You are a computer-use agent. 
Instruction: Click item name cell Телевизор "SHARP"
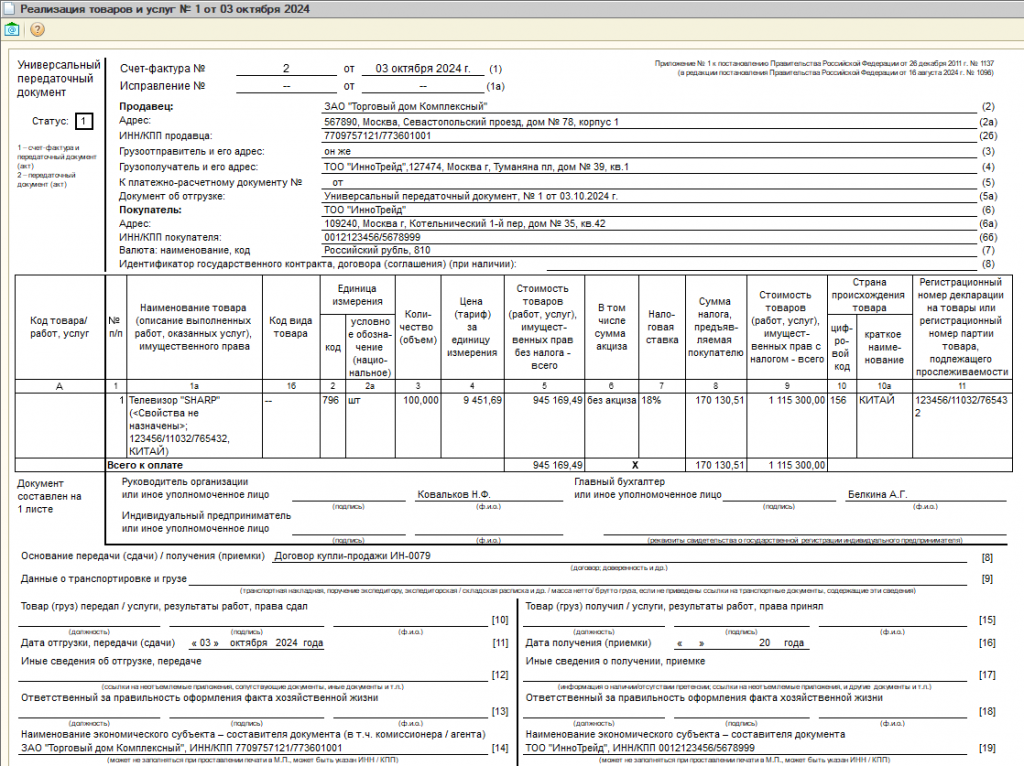click(x=194, y=425)
